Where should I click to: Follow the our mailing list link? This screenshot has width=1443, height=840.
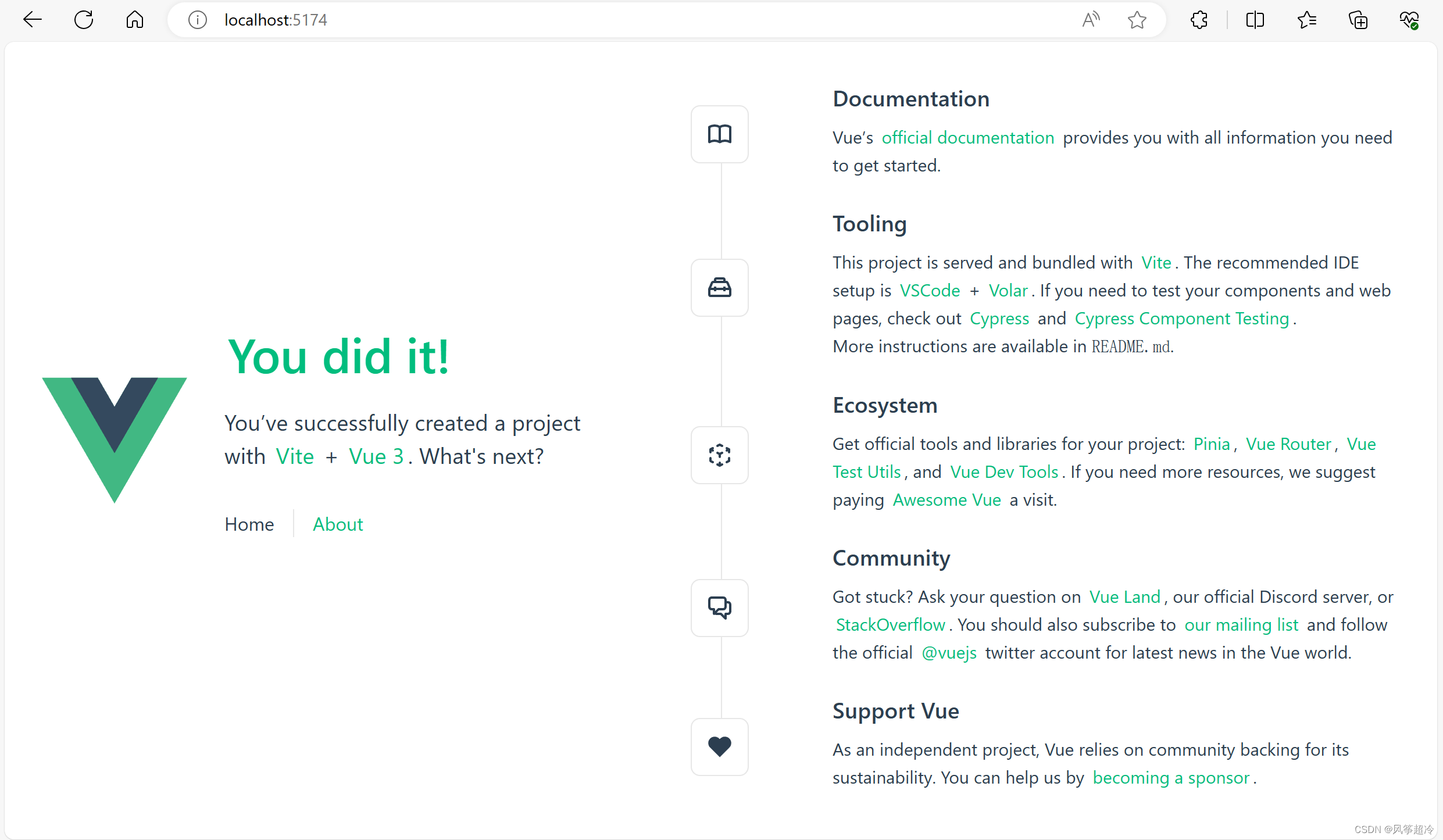pos(1241,625)
